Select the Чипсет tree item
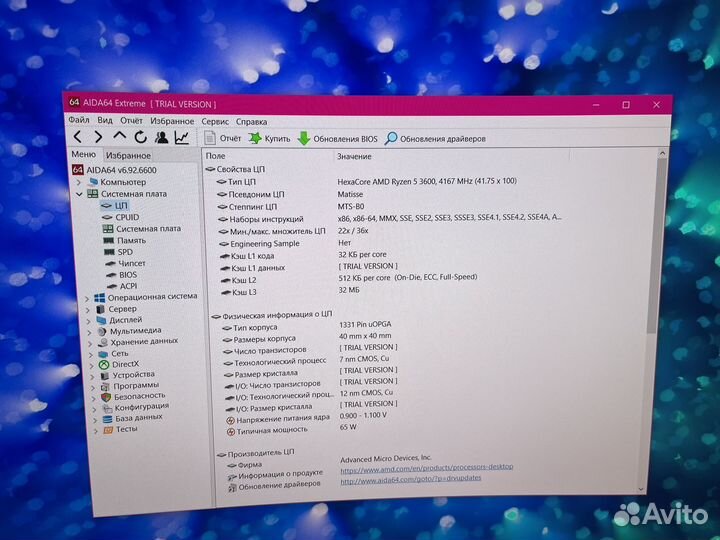 (125, 263)
